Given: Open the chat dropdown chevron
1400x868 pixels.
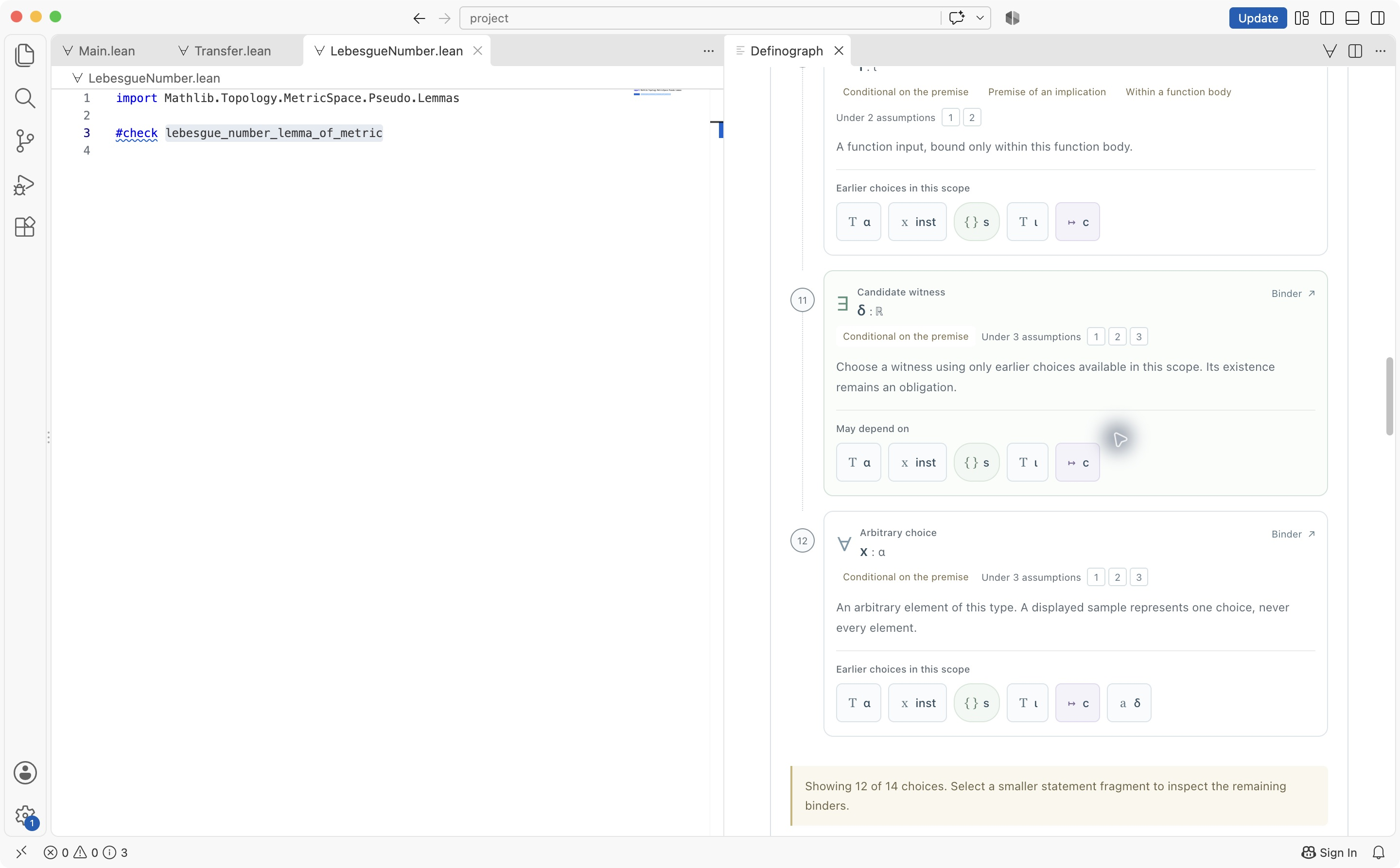Looking at the screenshot, I should coord(980,18).
